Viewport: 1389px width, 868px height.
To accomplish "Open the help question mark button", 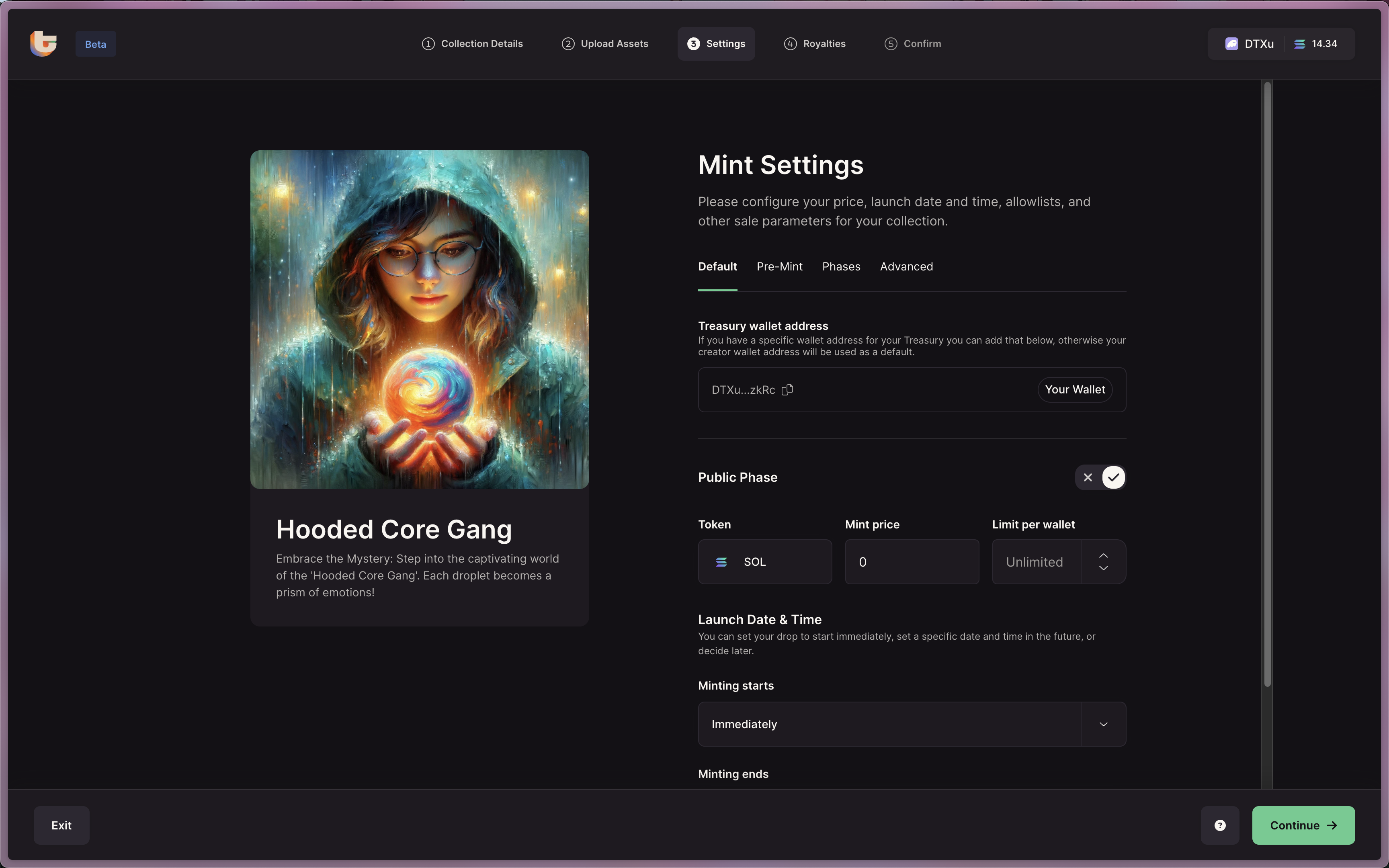I will click(x=1220, y=825).
